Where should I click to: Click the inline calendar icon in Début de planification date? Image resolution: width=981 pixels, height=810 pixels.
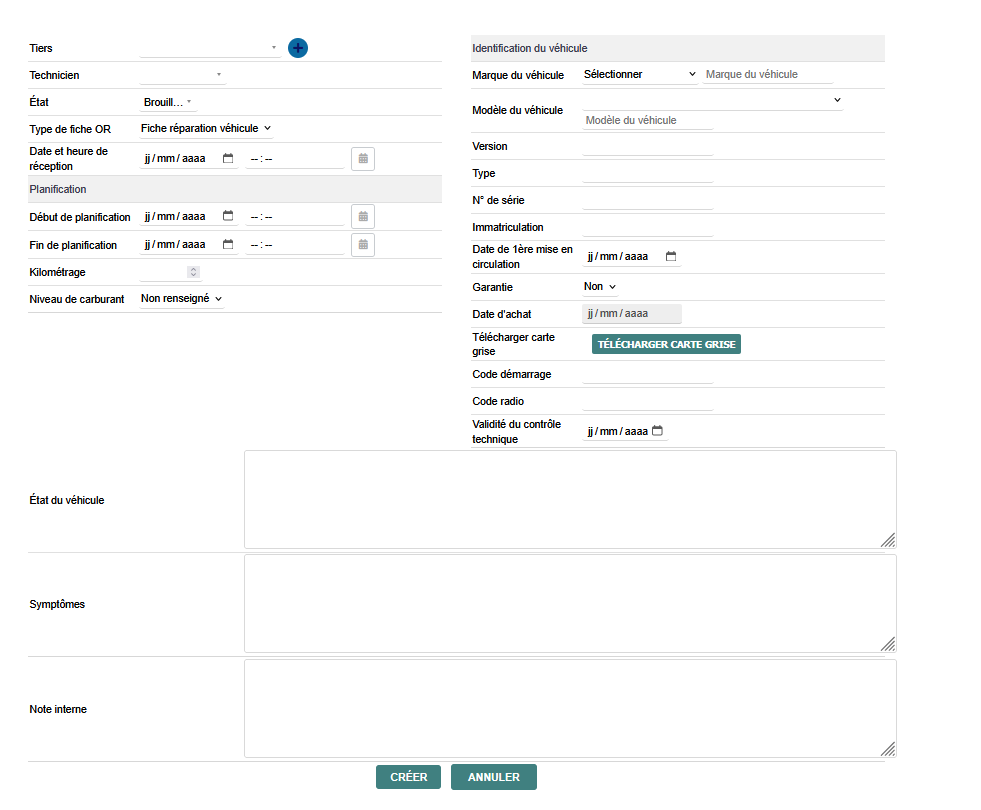tap(228, 216)
